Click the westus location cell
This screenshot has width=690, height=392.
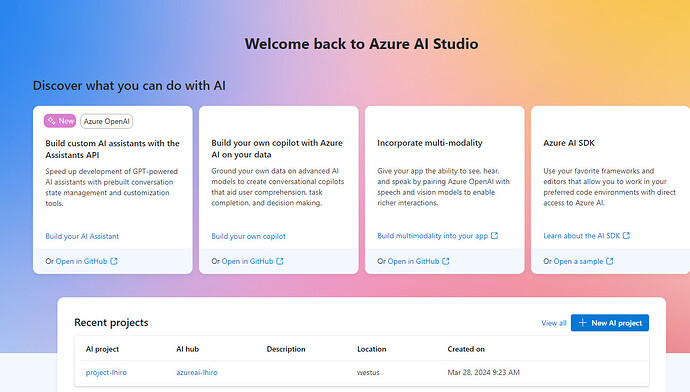[368, 373]
